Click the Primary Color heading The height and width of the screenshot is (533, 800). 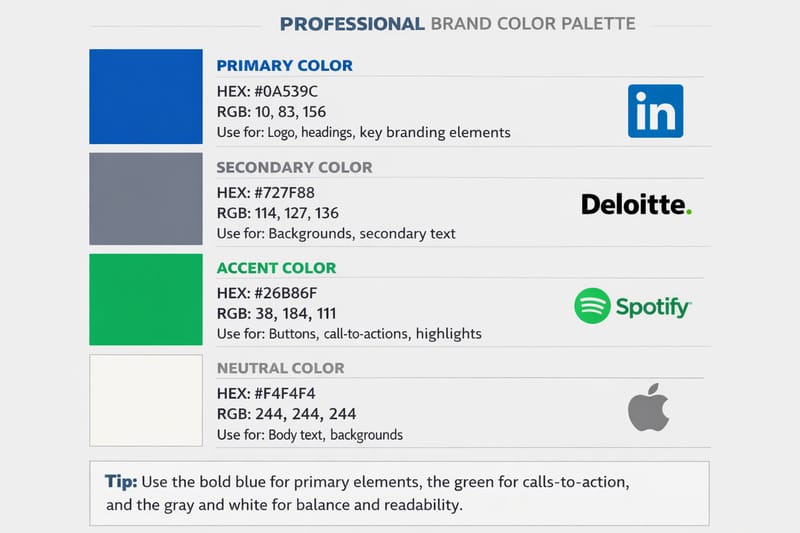pyautogui.click(x=284, y=66)
